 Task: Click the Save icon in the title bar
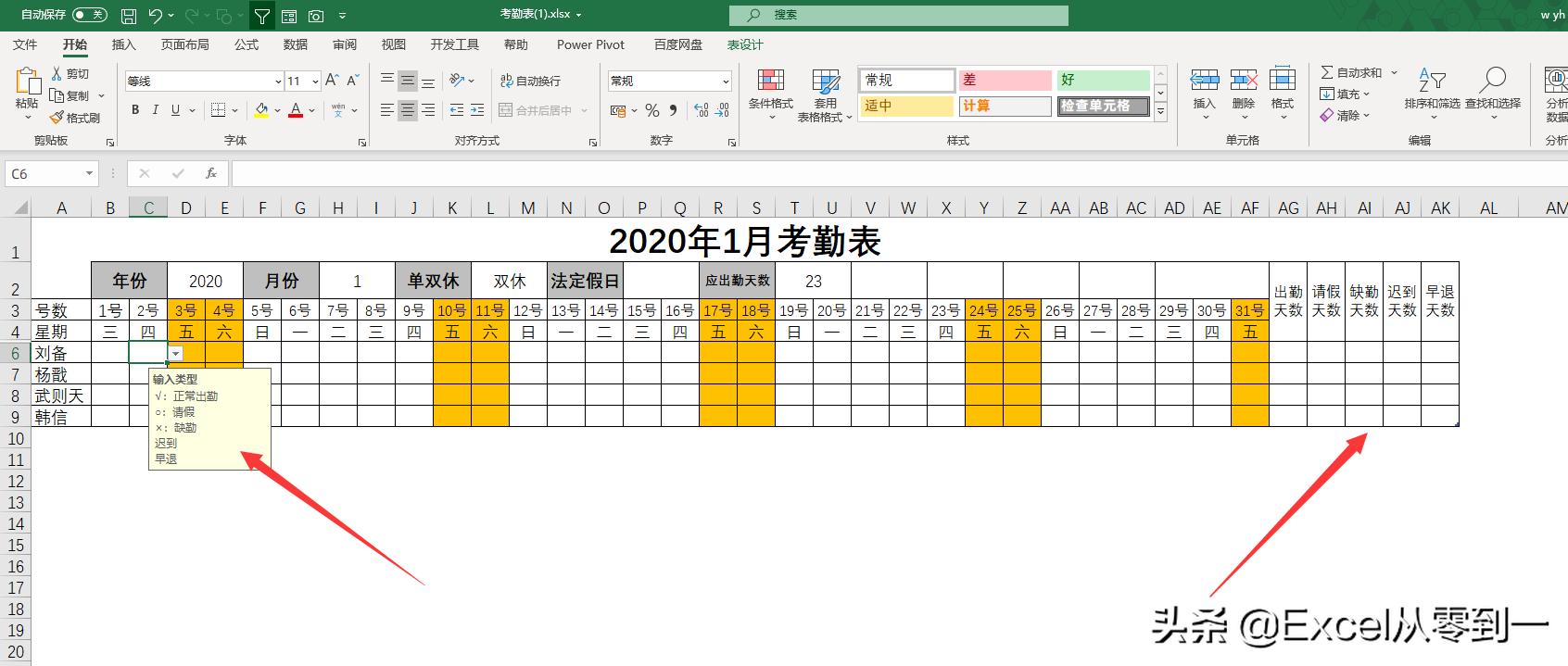tap(129, 16)
